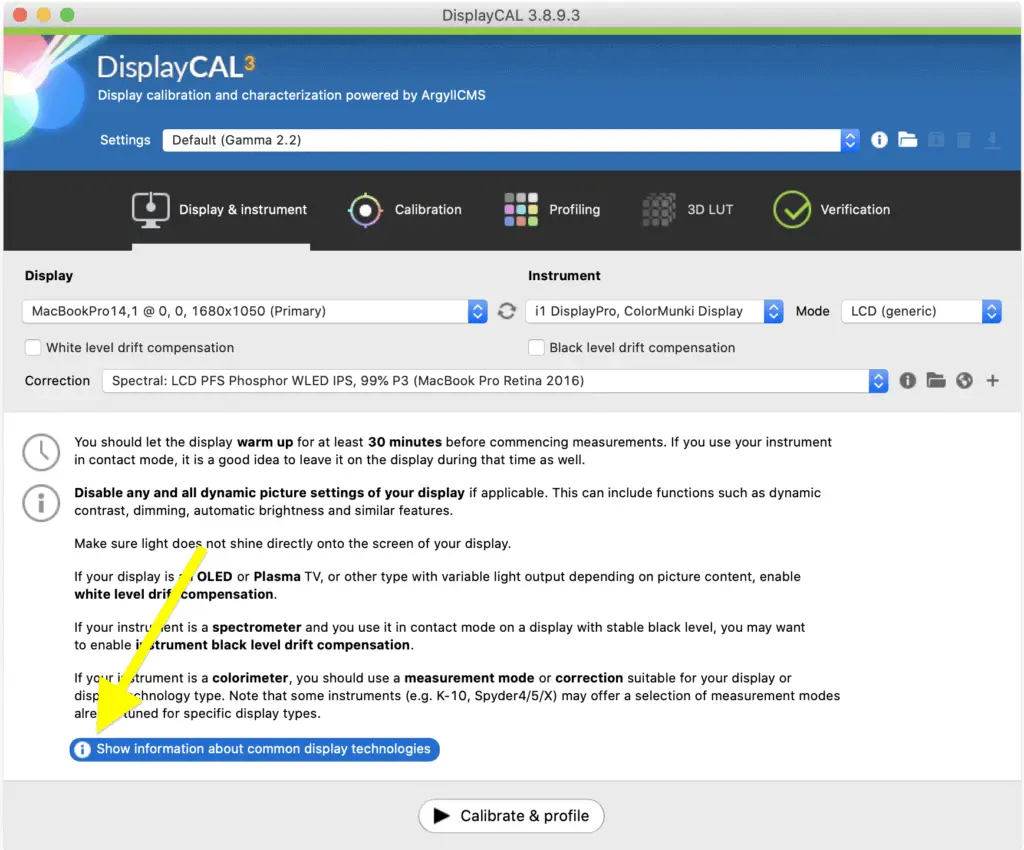Switch to the Verification tab
1024x850 pixels.
[831, 210]
